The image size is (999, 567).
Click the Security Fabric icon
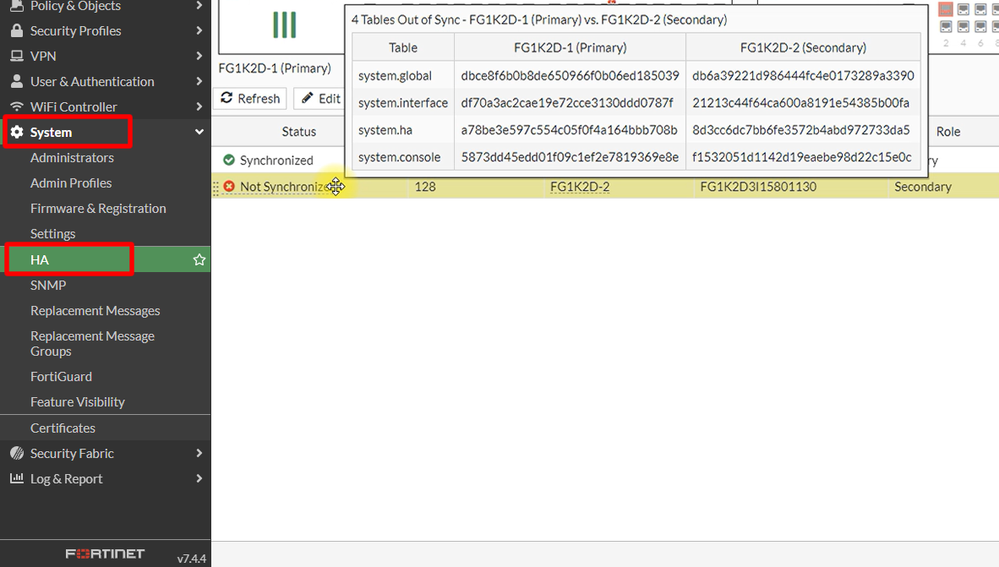[x=17, y=453]
